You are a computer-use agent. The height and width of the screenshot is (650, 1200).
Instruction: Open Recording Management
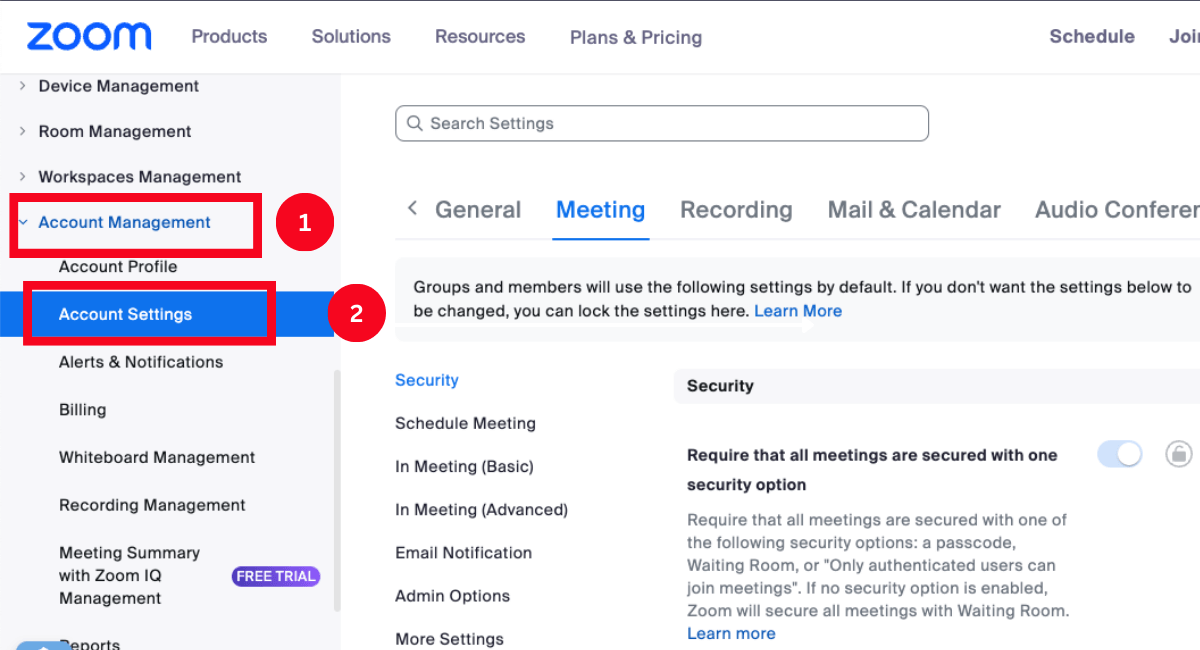pyautogui.click(x=152, y=506)
